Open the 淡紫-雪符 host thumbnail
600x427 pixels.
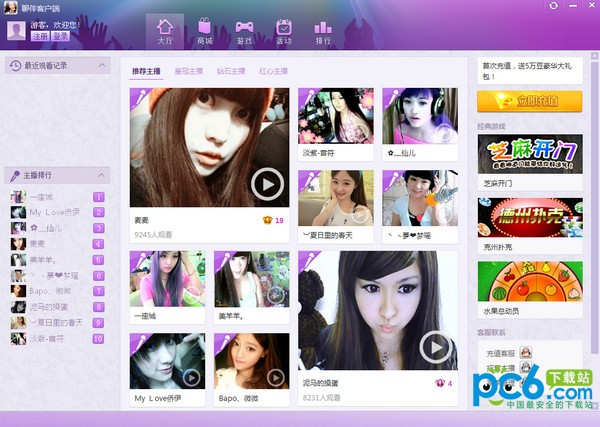(x=336, y=116)
